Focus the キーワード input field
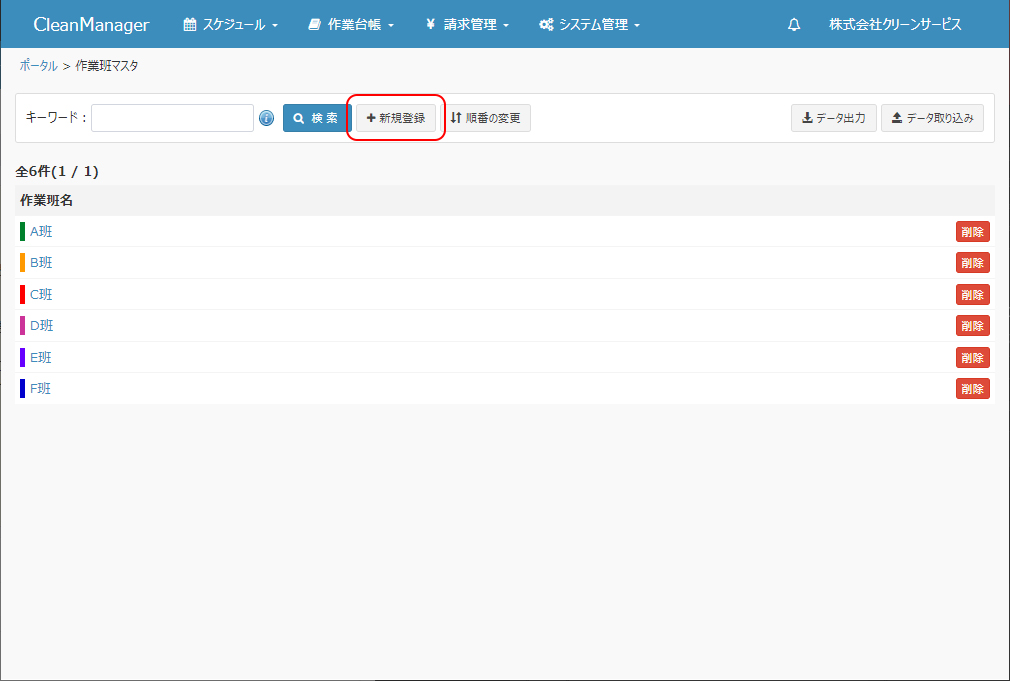The image size is (1010, 681). pos(172,118)
